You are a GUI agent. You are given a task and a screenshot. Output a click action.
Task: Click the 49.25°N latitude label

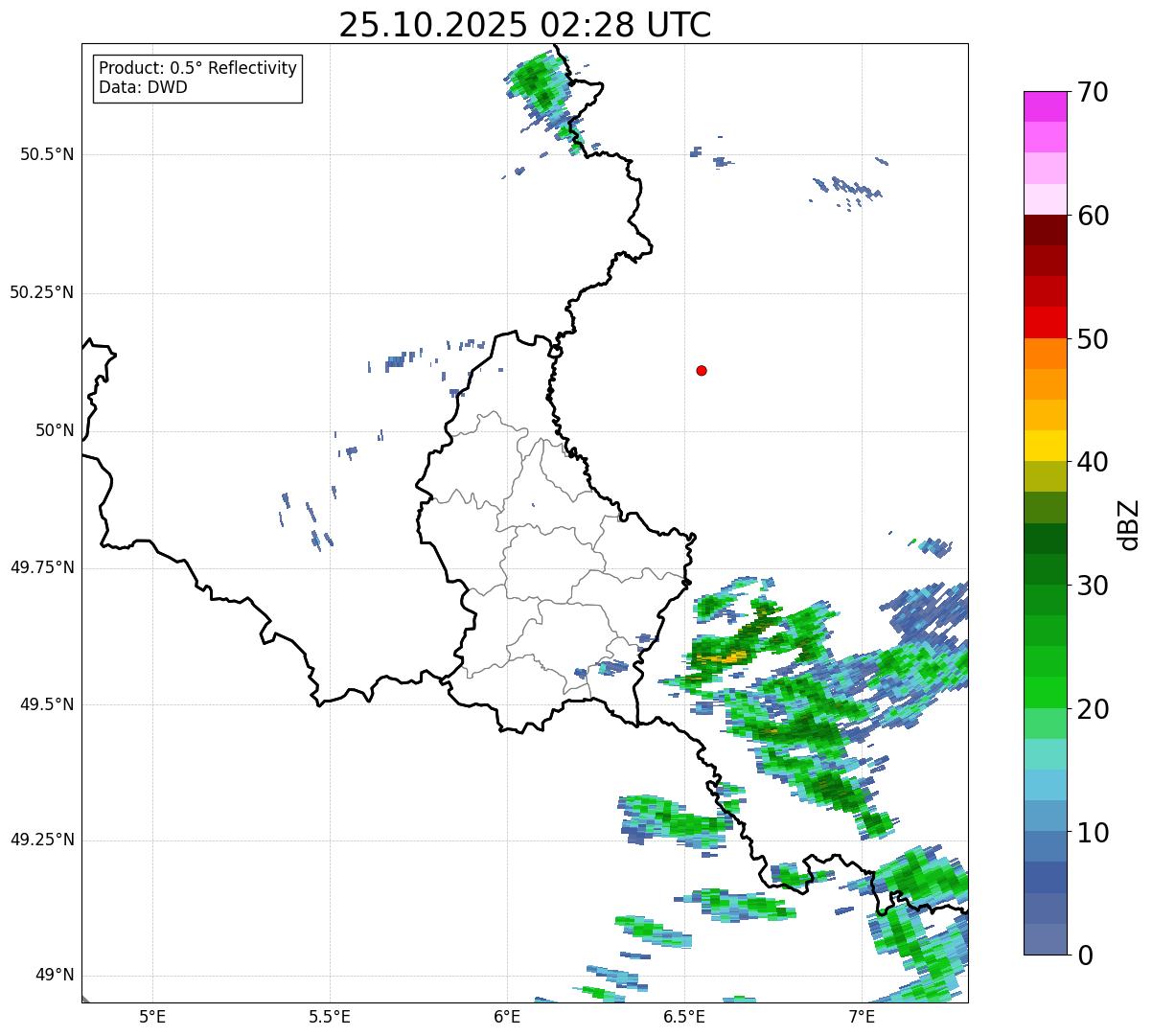pos(41,840)
